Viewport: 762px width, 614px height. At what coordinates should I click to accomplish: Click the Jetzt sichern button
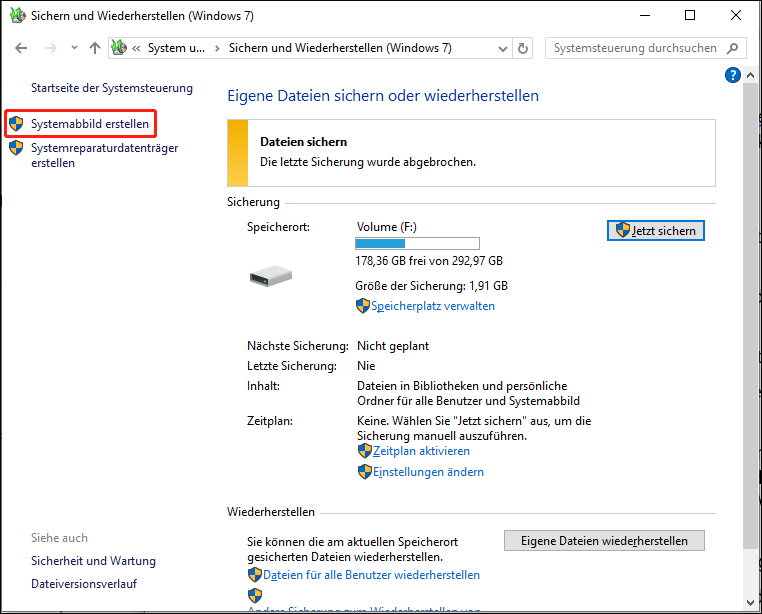coord(656,230)
